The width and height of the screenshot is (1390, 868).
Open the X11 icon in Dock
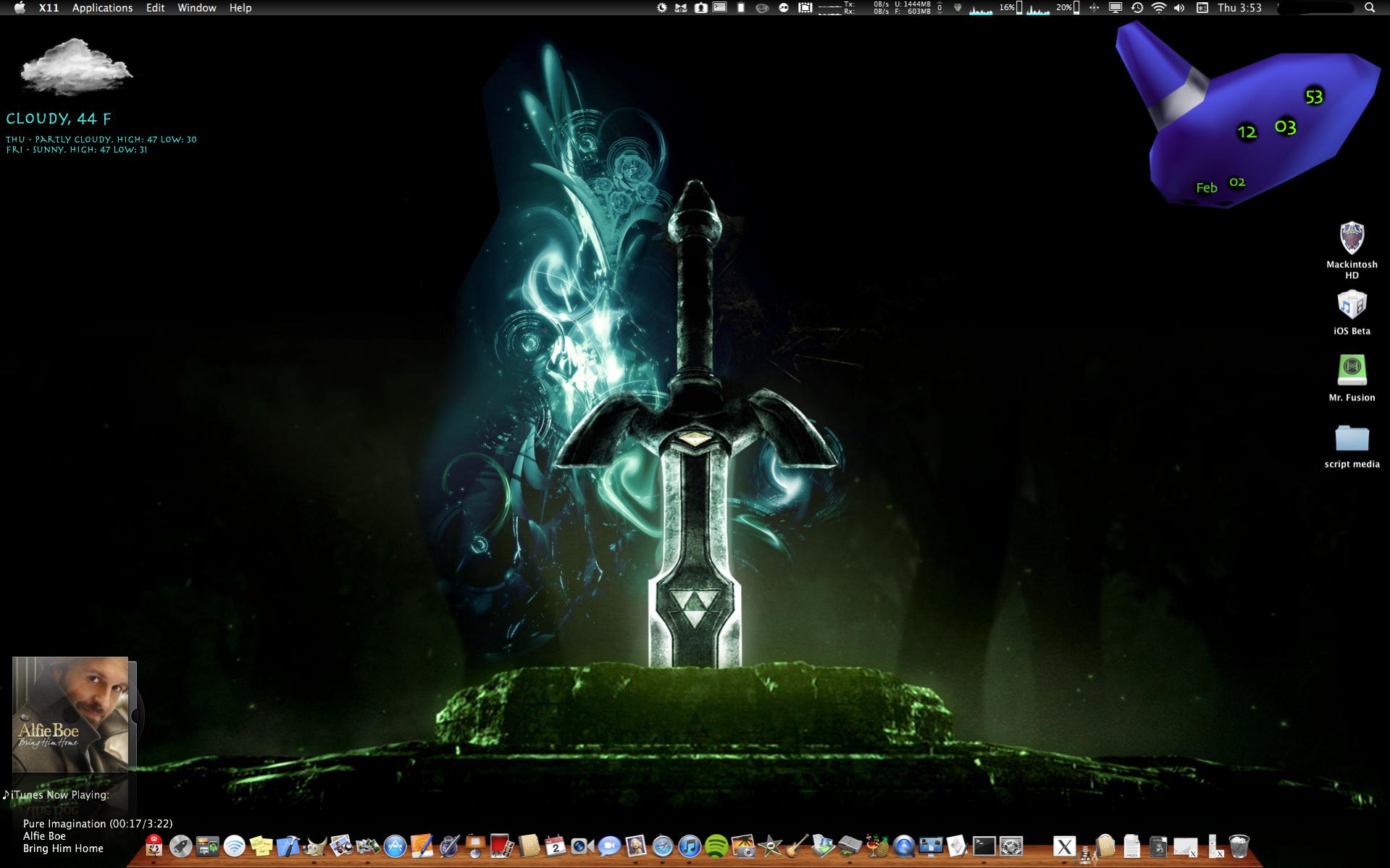point(1063,846)
